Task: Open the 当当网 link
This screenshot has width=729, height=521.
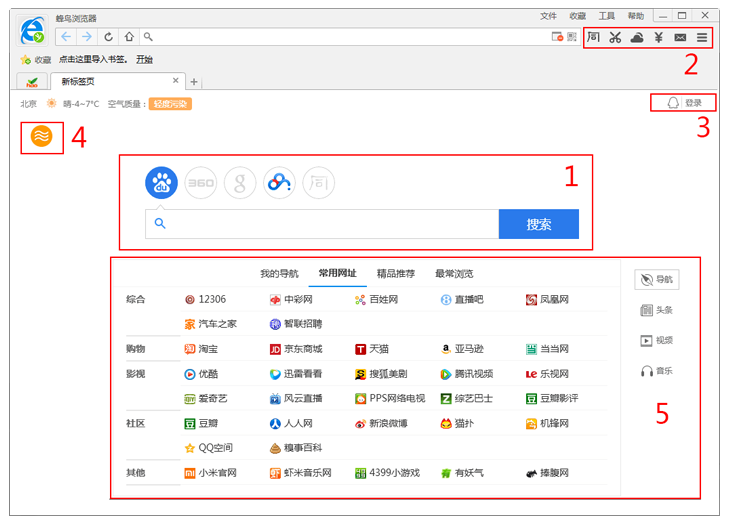Action: pyautogui.click(x=547, y=349)
